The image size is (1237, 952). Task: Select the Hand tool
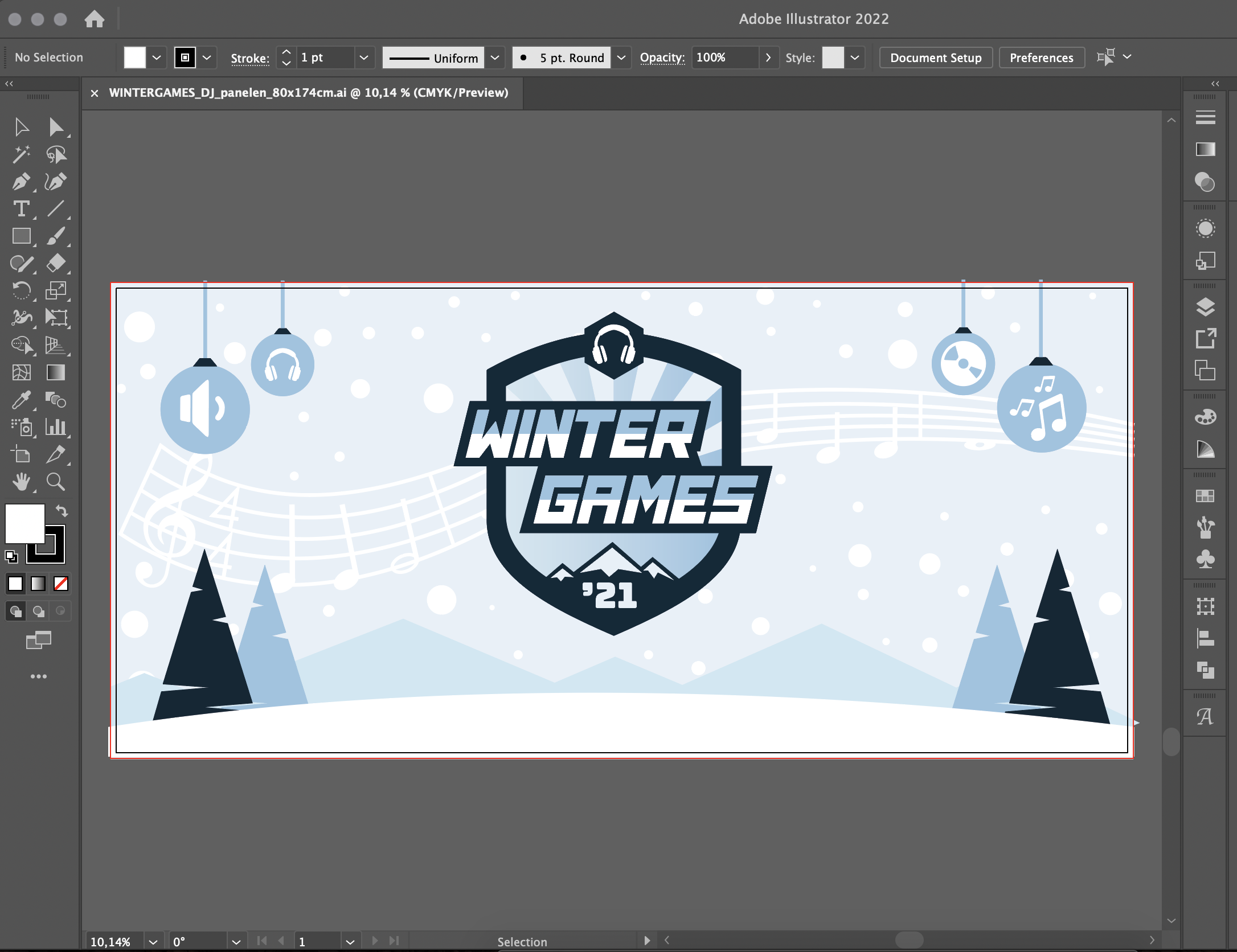click(21, 482)
